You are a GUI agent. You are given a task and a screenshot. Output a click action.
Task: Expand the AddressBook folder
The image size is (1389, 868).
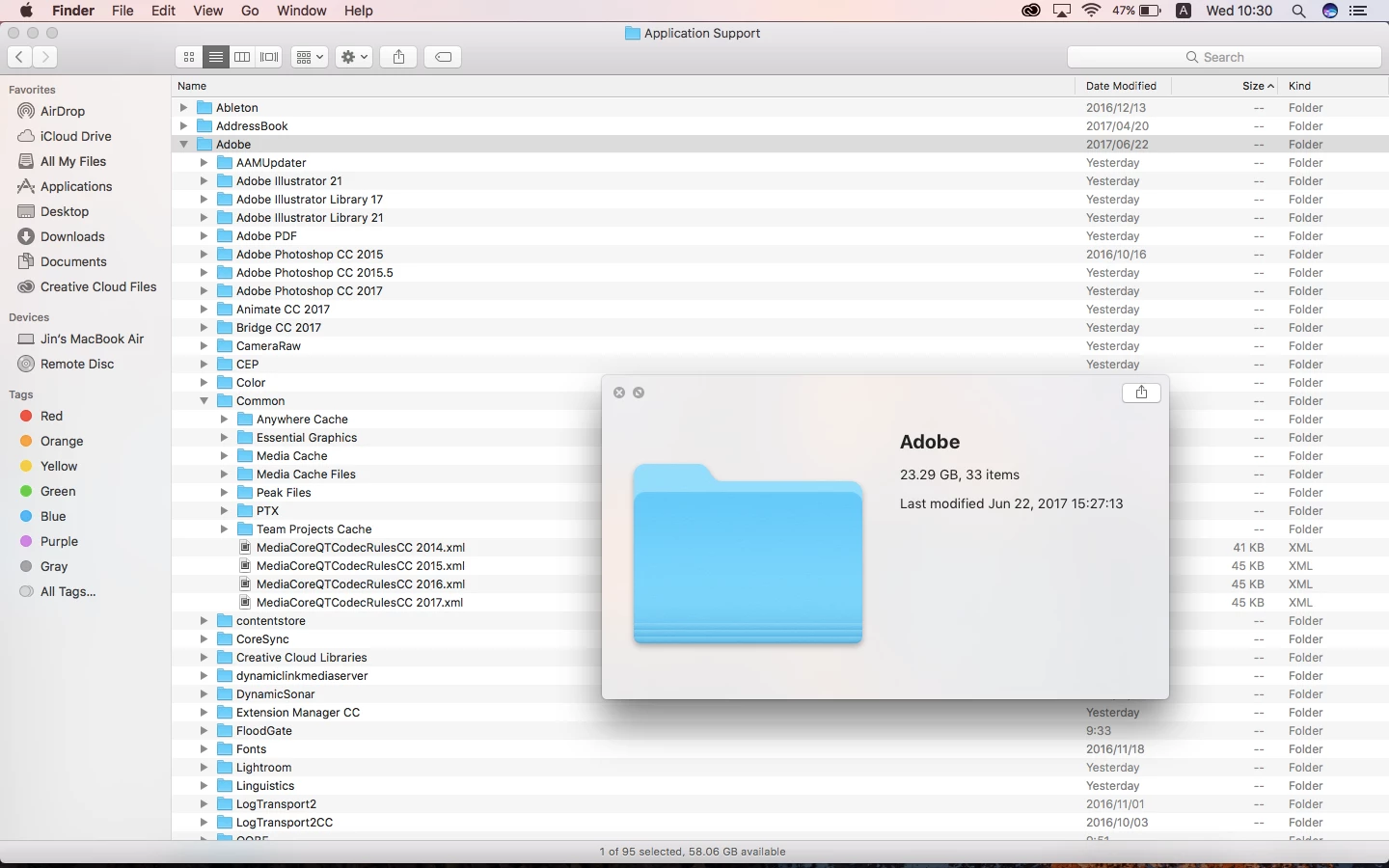[x=183, y=126]
